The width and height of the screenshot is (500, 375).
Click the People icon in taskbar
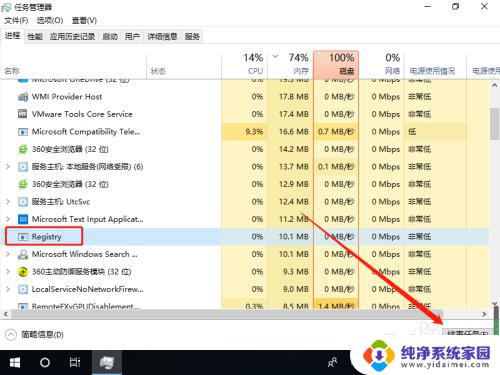coord(332,362)
